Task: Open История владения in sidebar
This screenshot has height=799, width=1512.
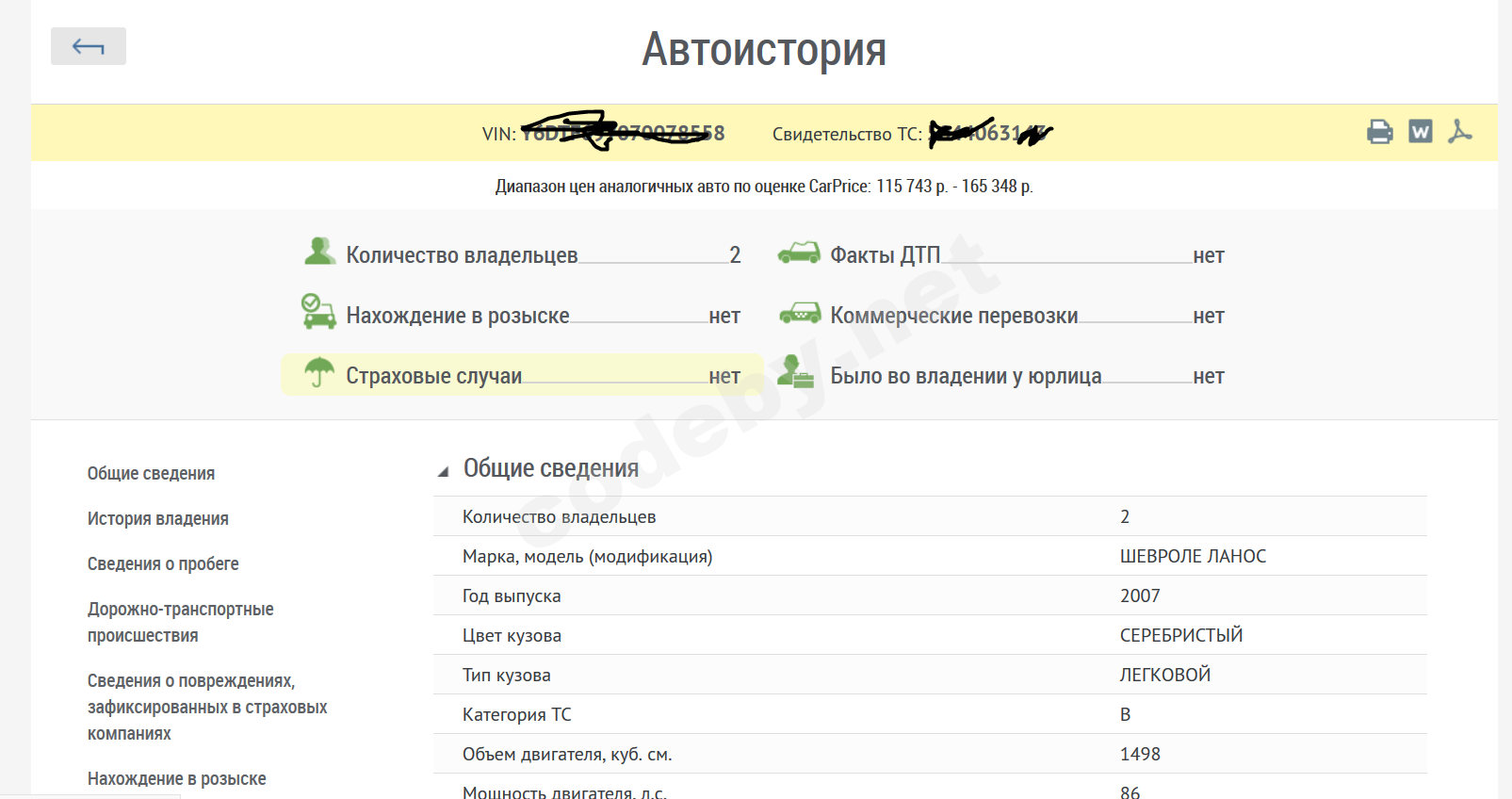Action: pos(158,519)
